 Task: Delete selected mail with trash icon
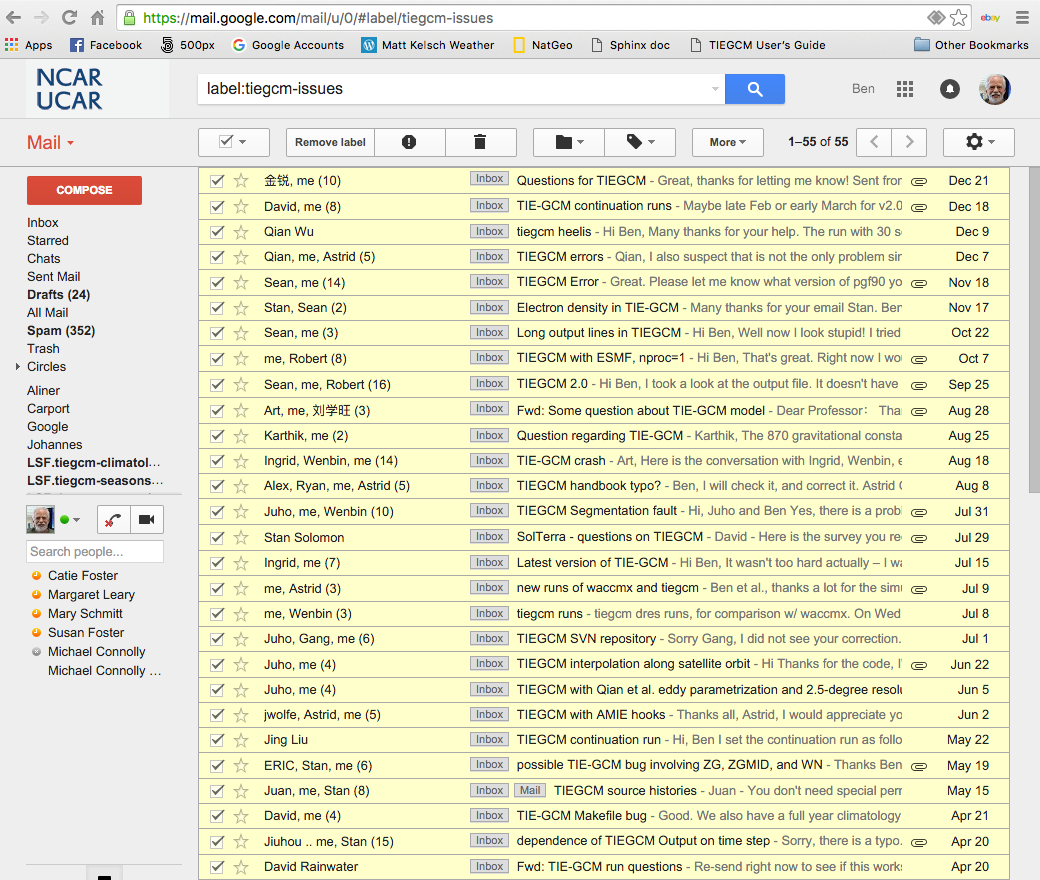coord(480,142)
